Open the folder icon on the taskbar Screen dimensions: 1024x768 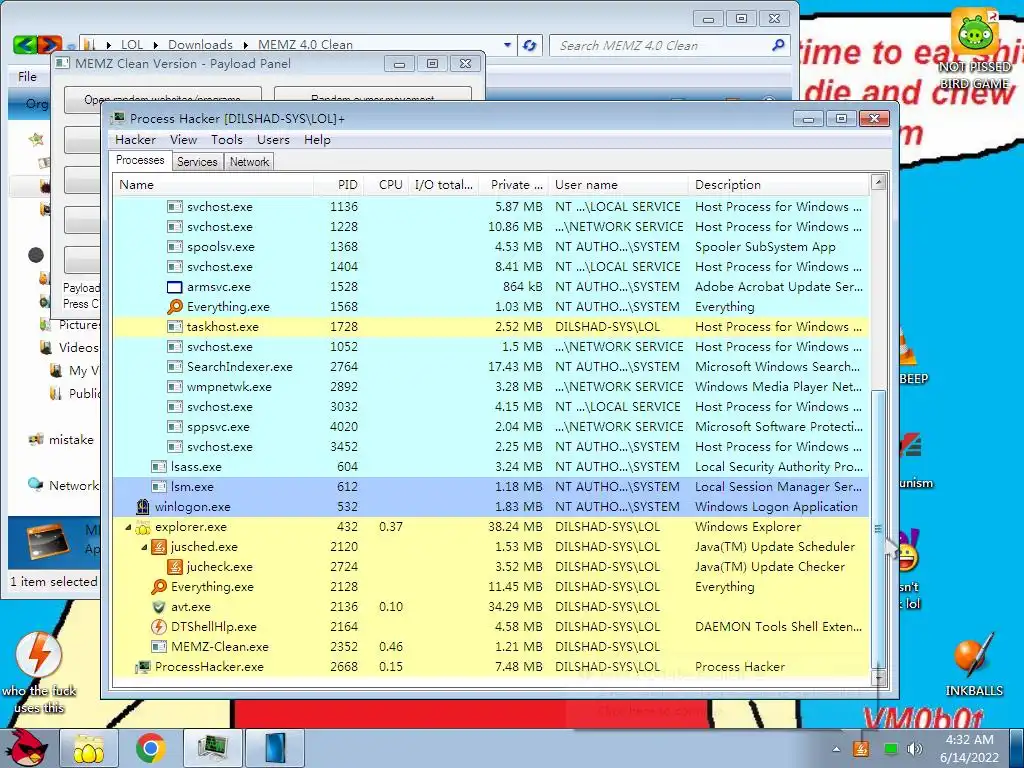pos(89,748)
